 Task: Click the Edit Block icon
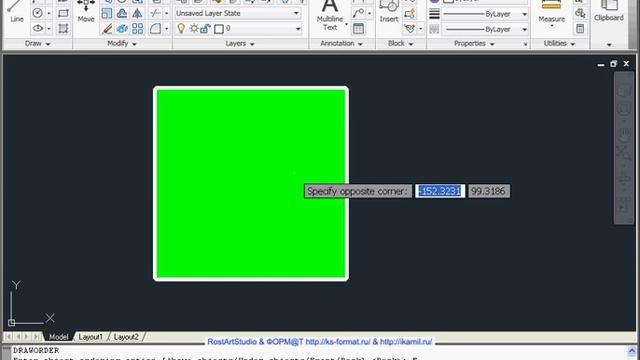(x=409, y=13)
